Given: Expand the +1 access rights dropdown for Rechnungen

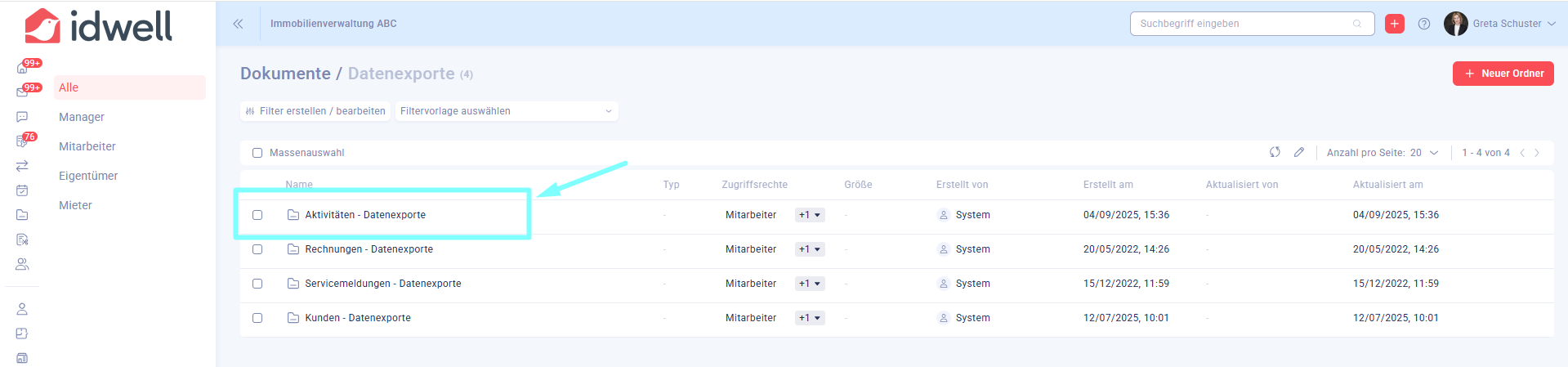Looking at the screenshot, I should pyautogui.click(x=810, y=249).
